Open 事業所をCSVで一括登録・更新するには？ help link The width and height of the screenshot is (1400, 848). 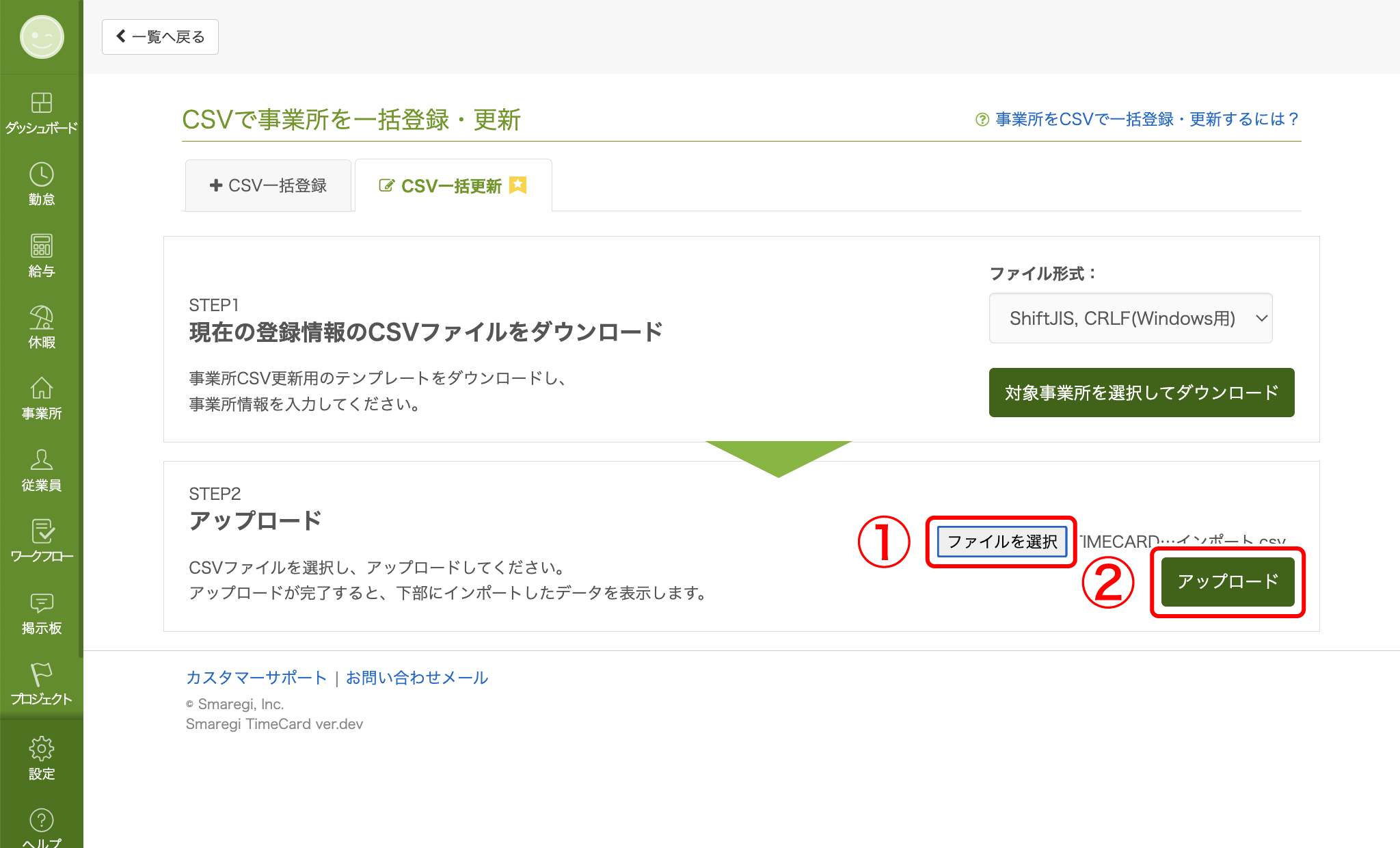(1147, 120)
